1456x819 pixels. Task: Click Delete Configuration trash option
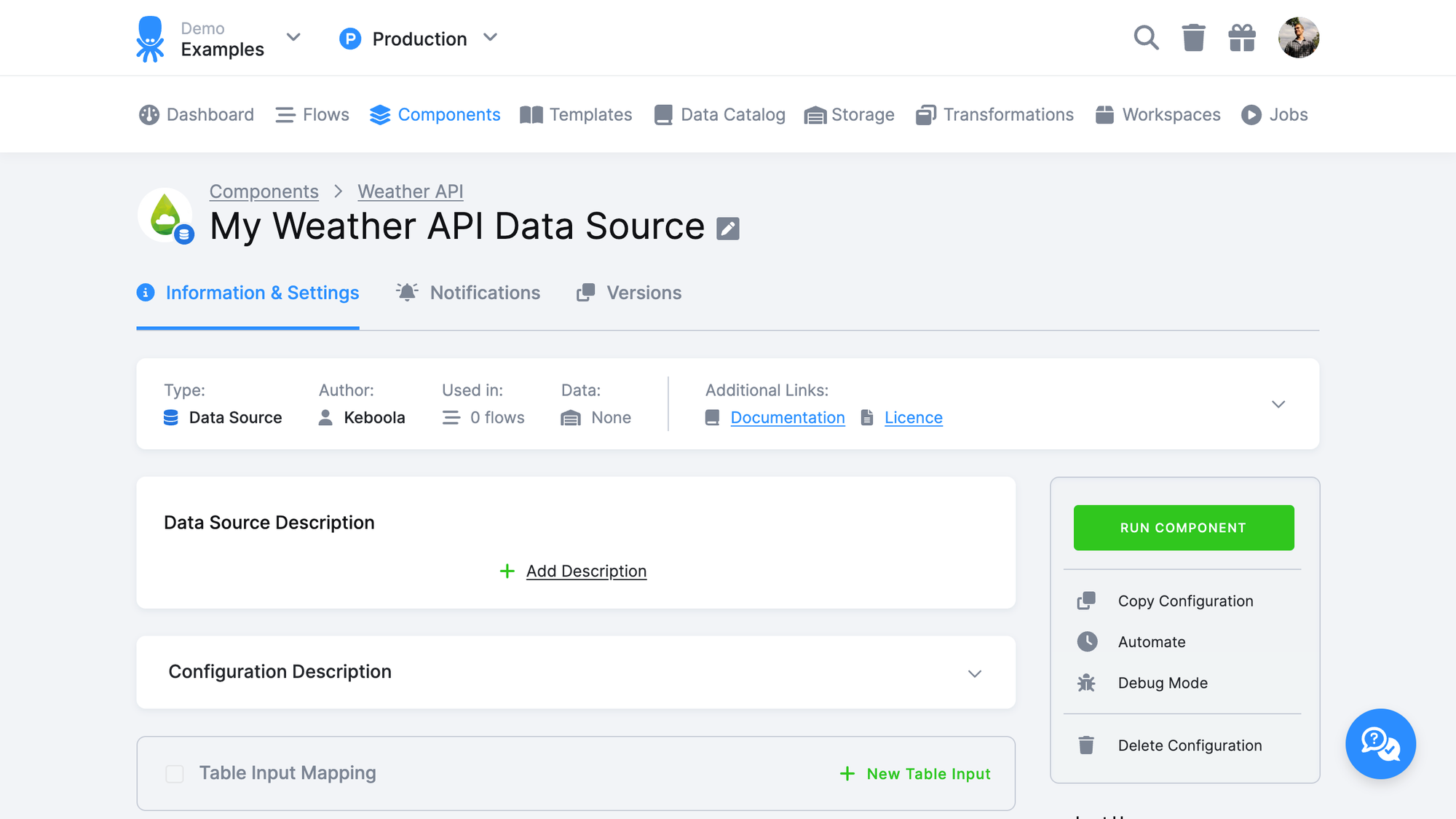click(1190, 745)
